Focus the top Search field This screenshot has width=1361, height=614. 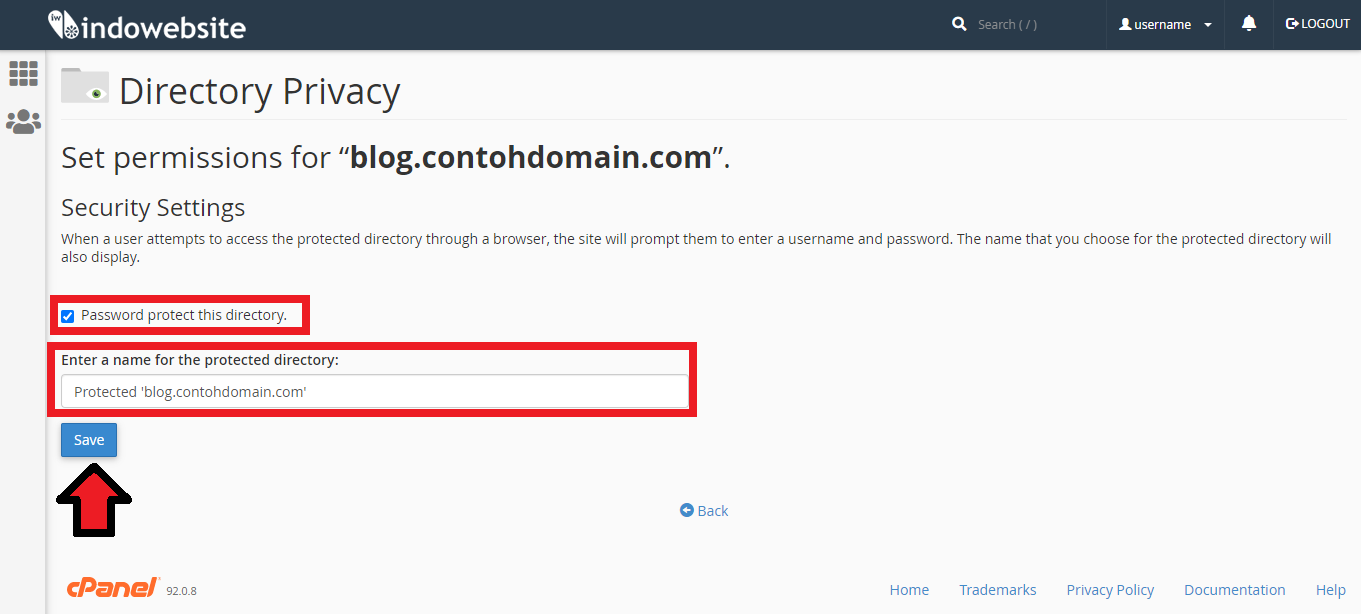click(x=1030, y=24)
